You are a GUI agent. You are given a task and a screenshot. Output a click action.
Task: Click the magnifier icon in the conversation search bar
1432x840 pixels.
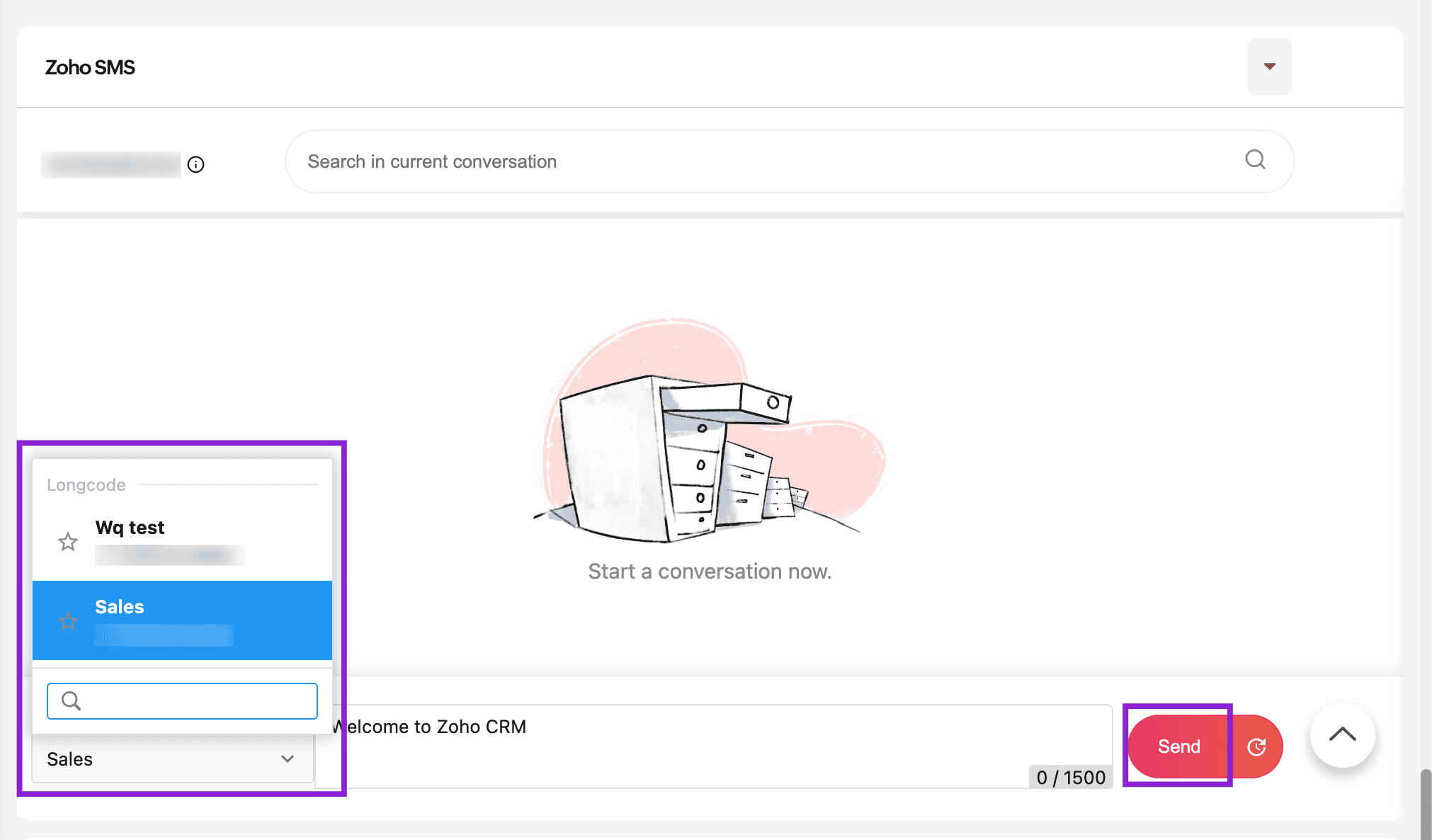pyautogui.click(x=1255, y=160)
